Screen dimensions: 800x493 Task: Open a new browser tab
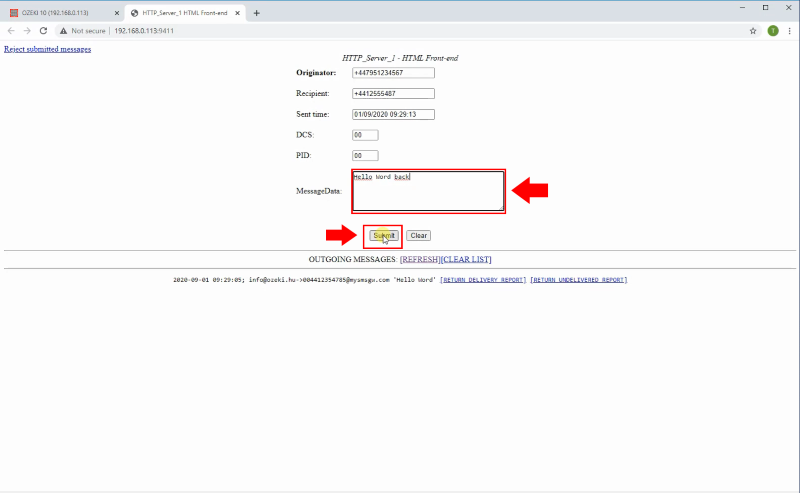pyautogui.click(x=257, y=13)
